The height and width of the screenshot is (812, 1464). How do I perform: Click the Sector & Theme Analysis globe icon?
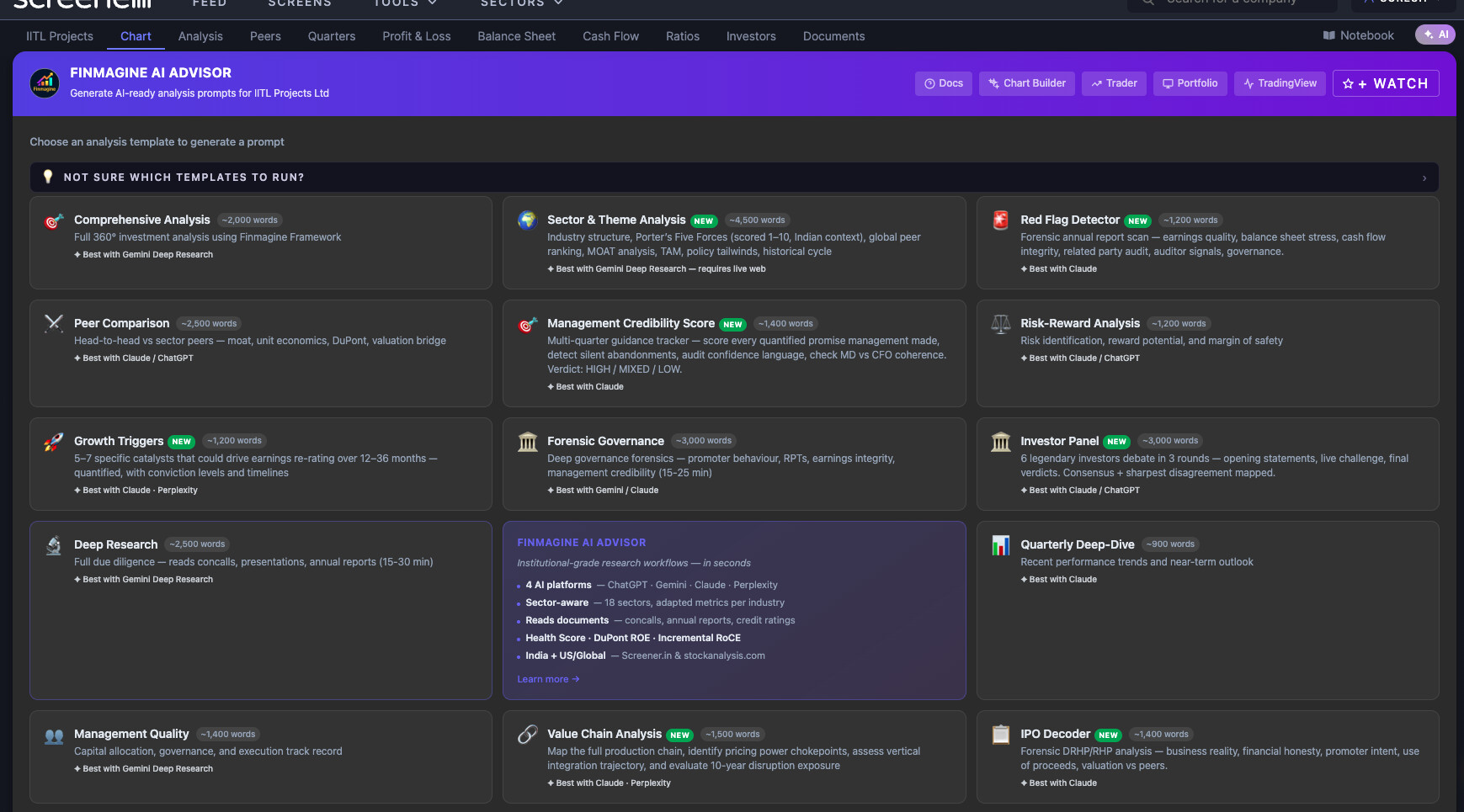pos(528,220)
